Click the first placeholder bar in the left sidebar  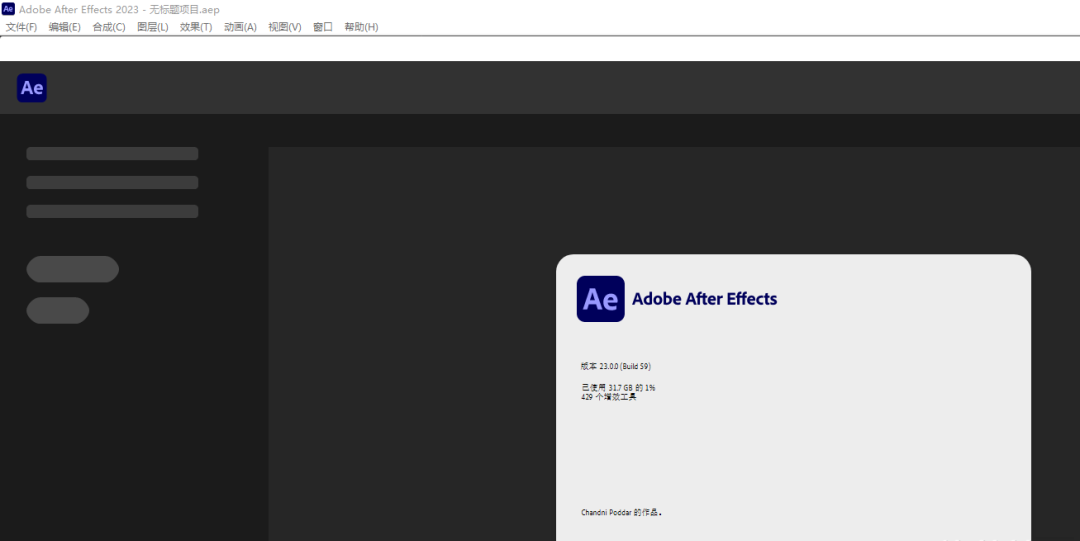112,154
